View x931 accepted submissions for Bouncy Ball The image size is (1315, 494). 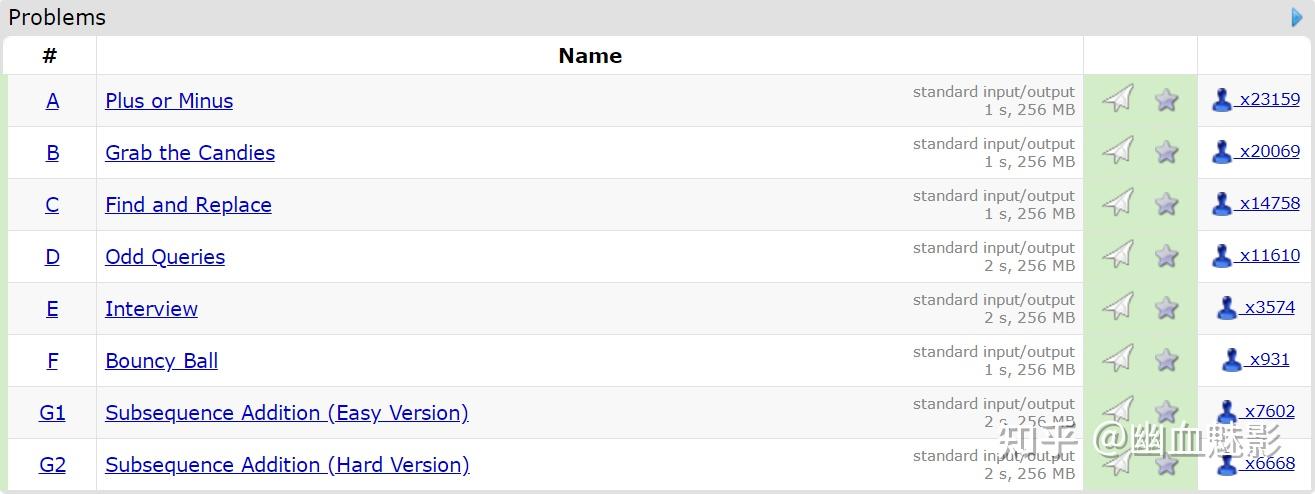pos(1268,359)
